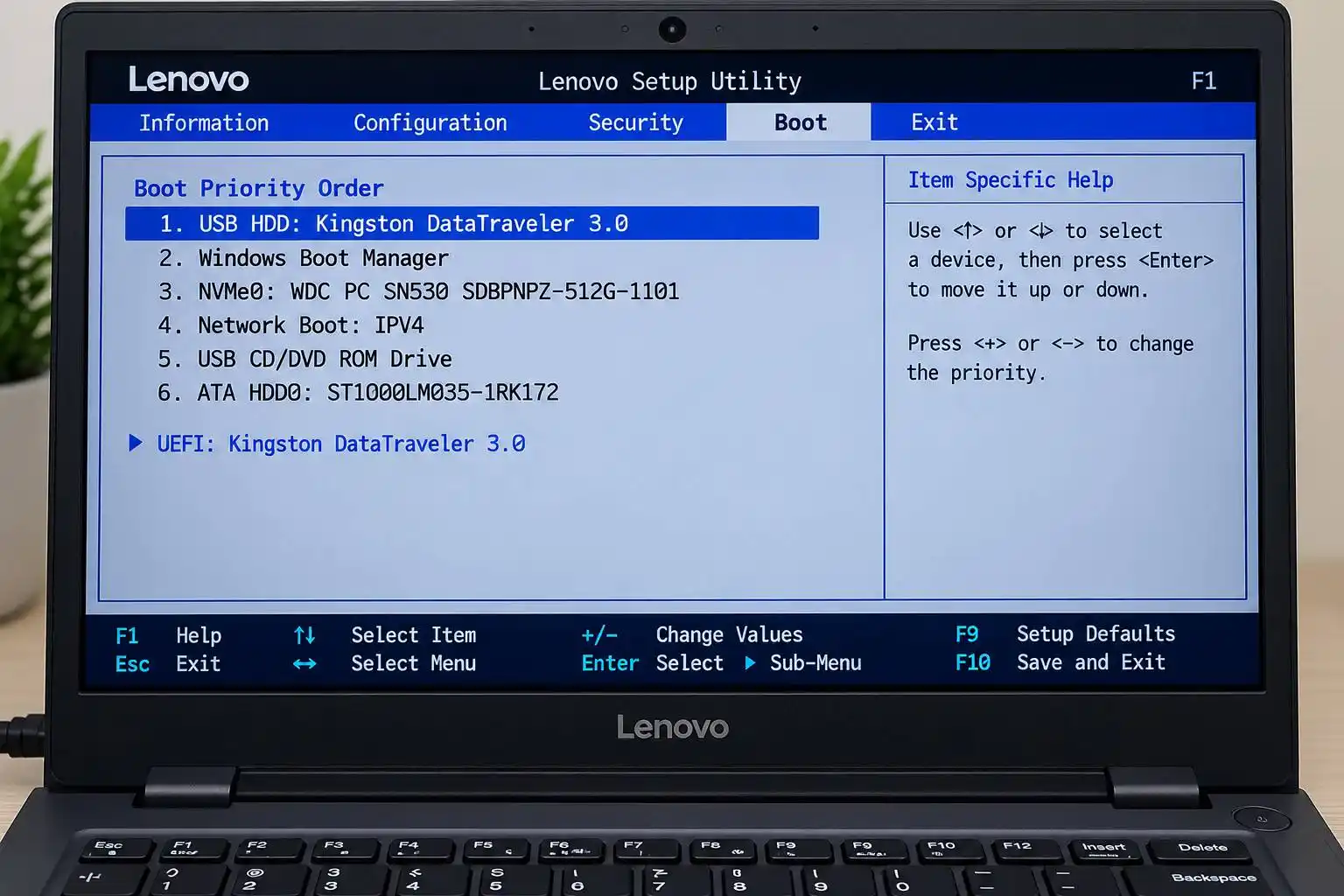Click +/- Change Values hint
Viewport: 1344px width, 896px height.
pos(692,634)
